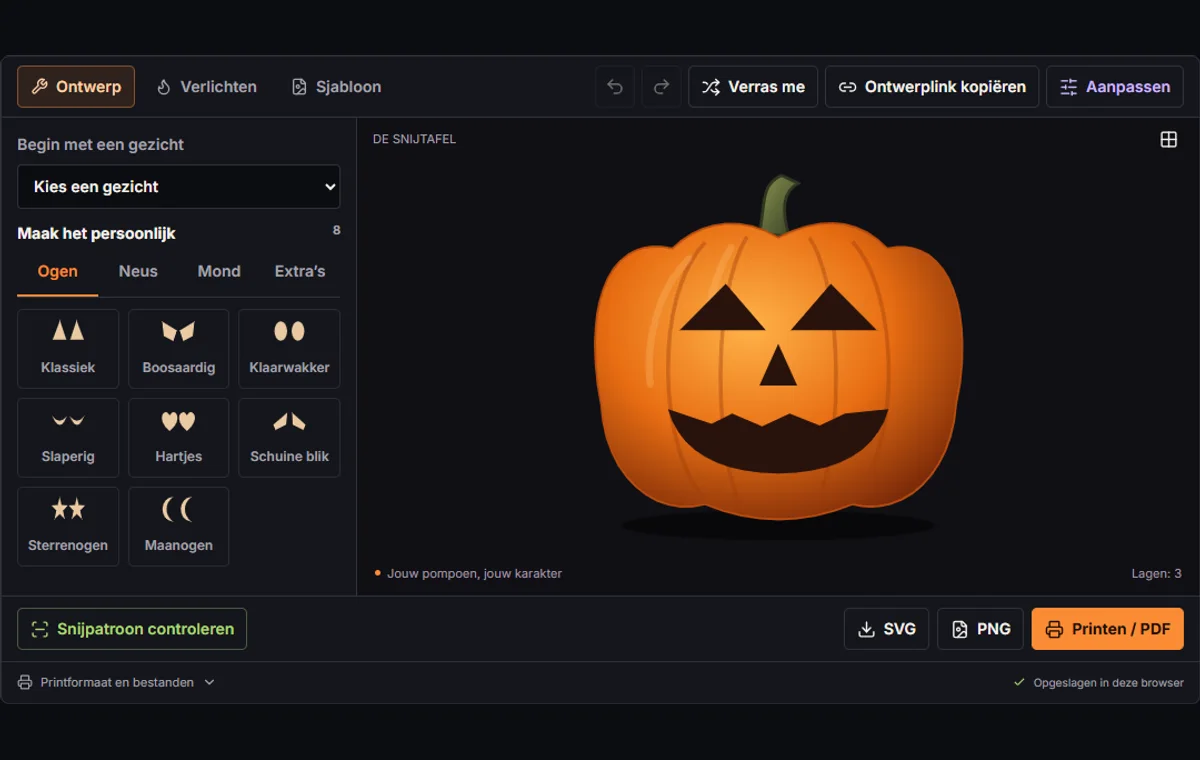Viewport: 1200px width, 760px height.
Task: Select the Klaarwakker oval eyes
Action: coord(289,348)
